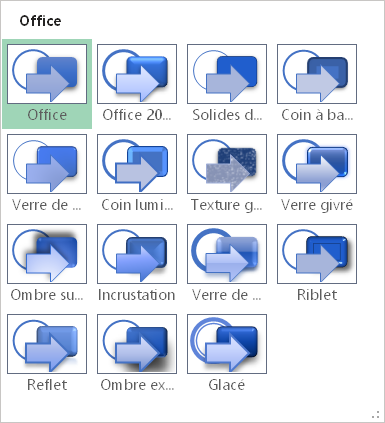
Task: Click the Glacé text label
Action: [x=227, y=385]
